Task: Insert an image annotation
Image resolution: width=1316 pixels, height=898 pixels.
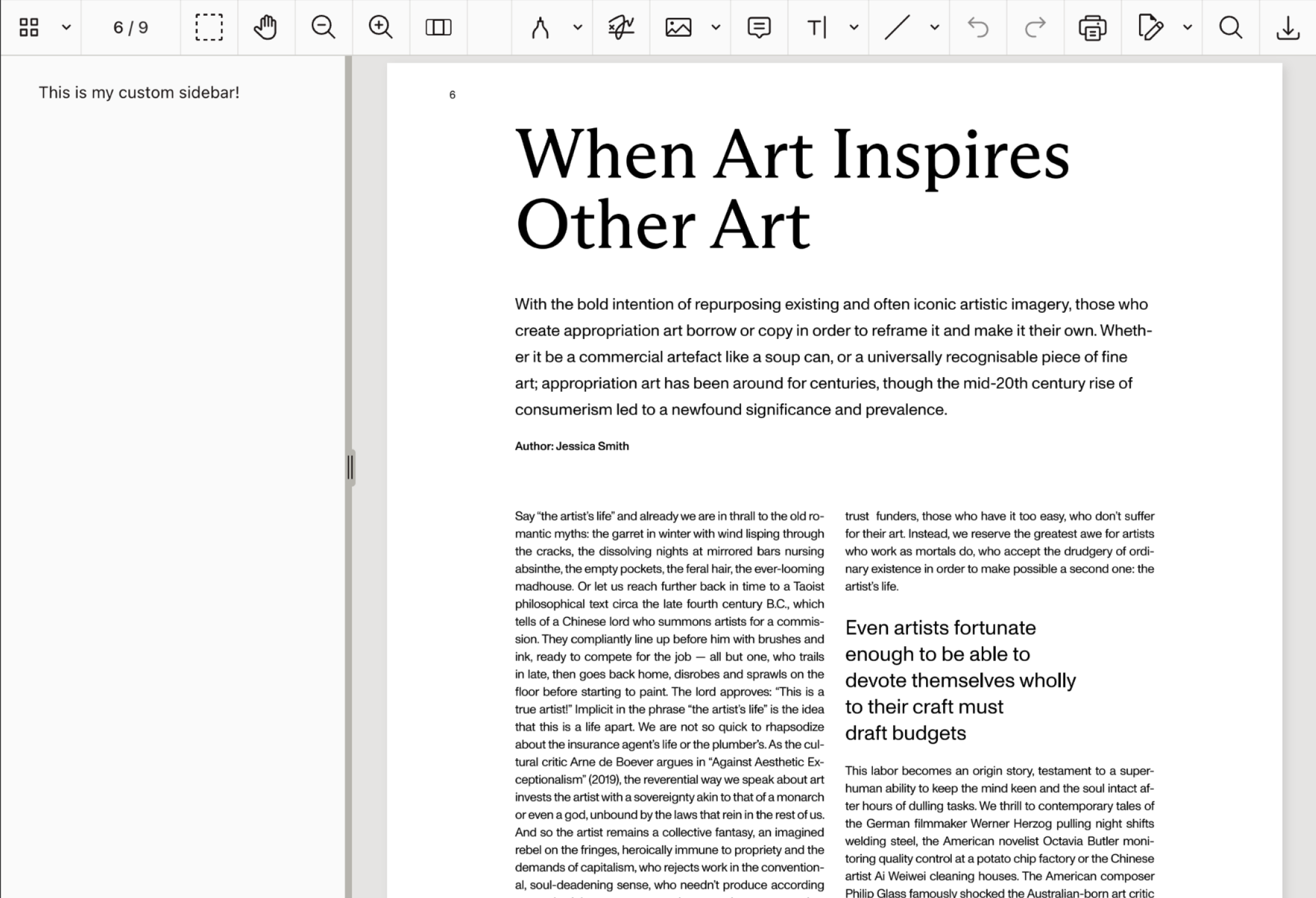Action: 678,28
